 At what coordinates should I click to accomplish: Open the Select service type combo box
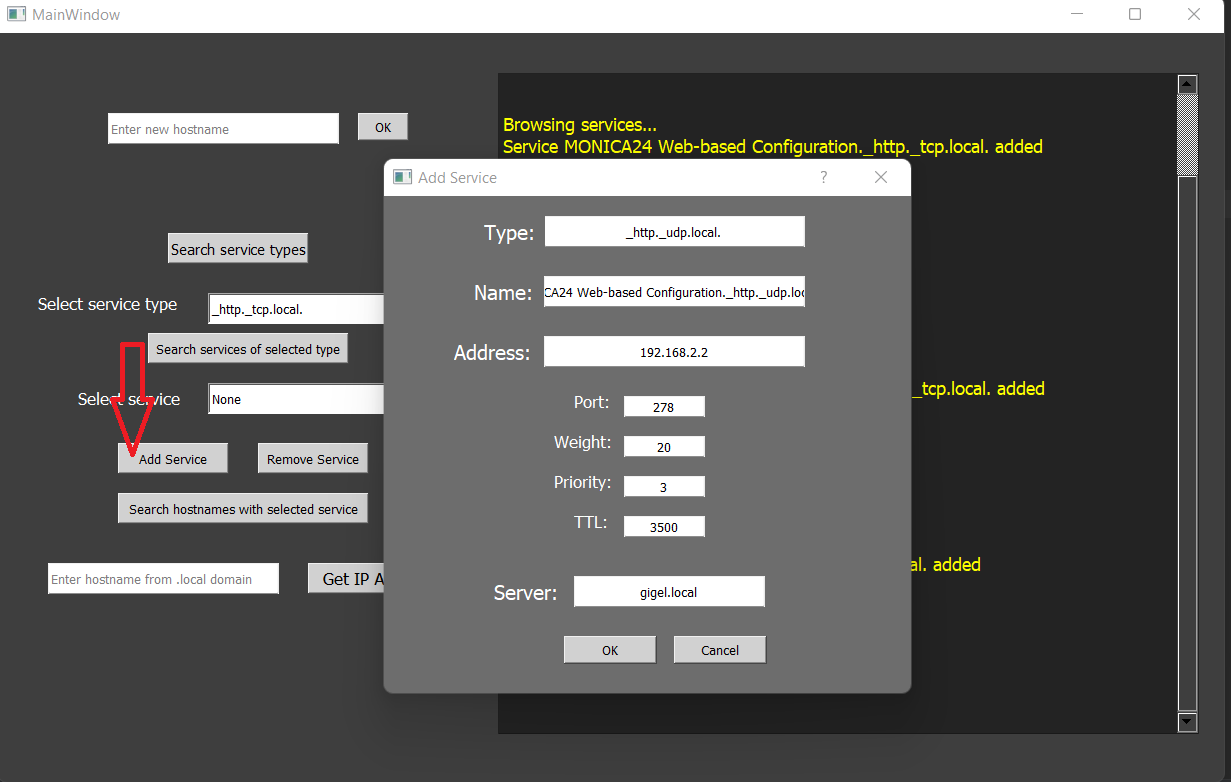pyautogui.click(x=296, y=309)
